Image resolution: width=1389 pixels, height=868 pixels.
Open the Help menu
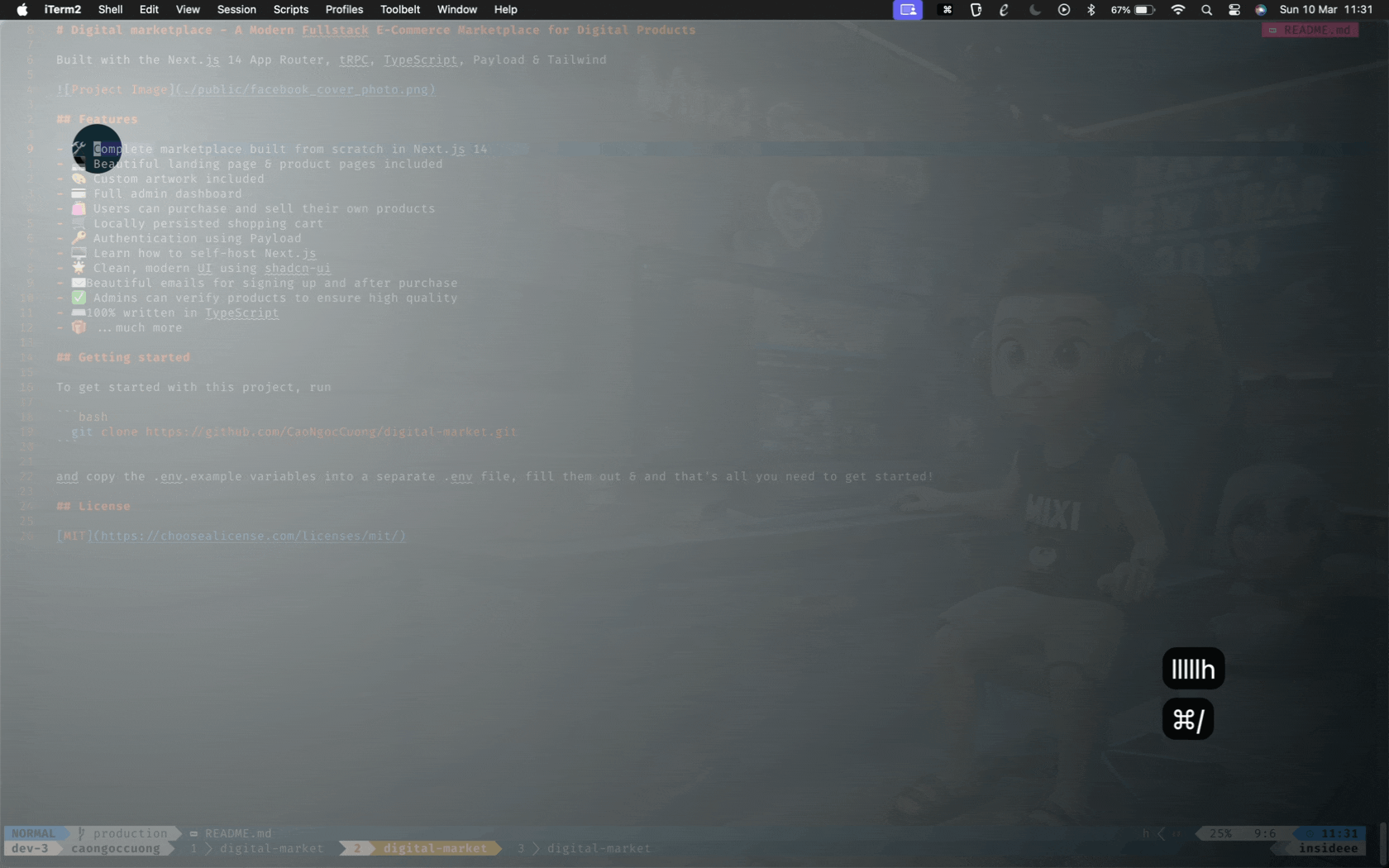click(x=505, y=10)
